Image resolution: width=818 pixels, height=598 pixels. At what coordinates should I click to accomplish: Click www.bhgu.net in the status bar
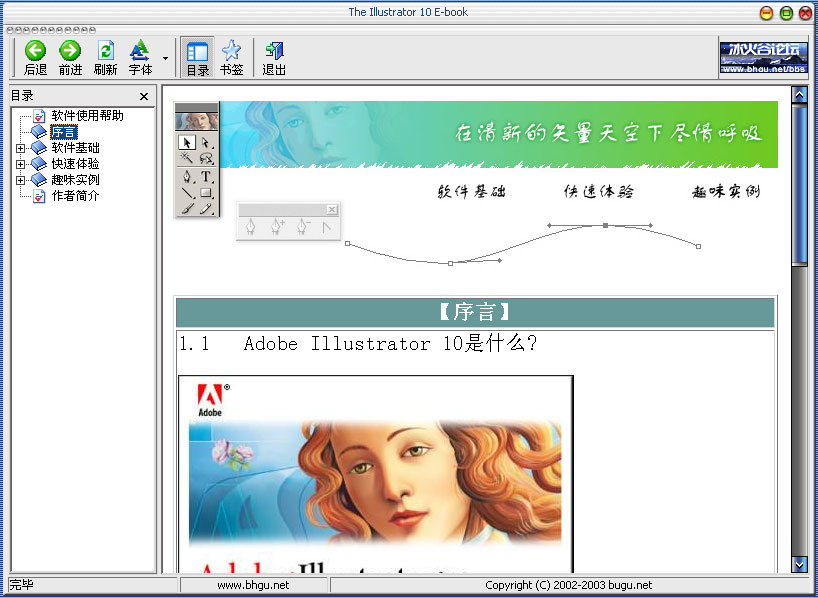[x=254, y=585]
